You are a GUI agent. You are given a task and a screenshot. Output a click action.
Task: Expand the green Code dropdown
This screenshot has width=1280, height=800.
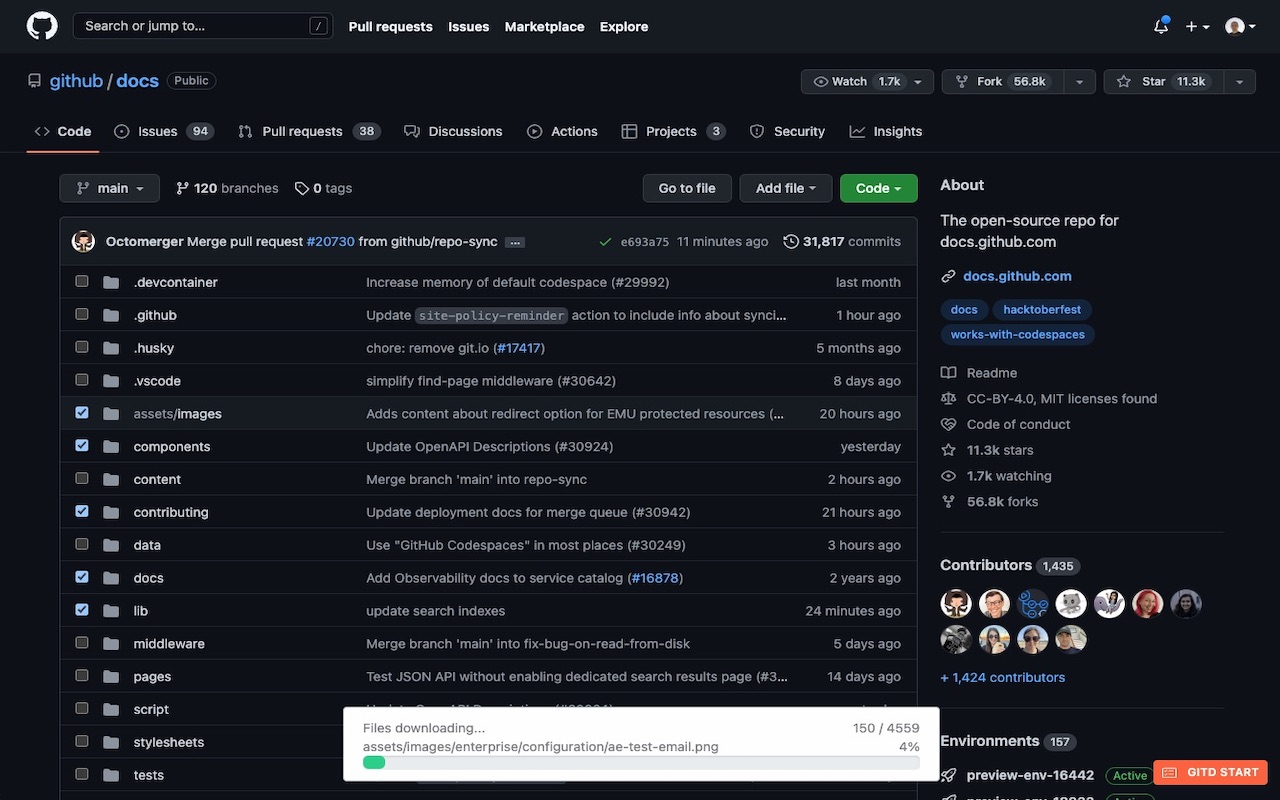pos(878,187)
